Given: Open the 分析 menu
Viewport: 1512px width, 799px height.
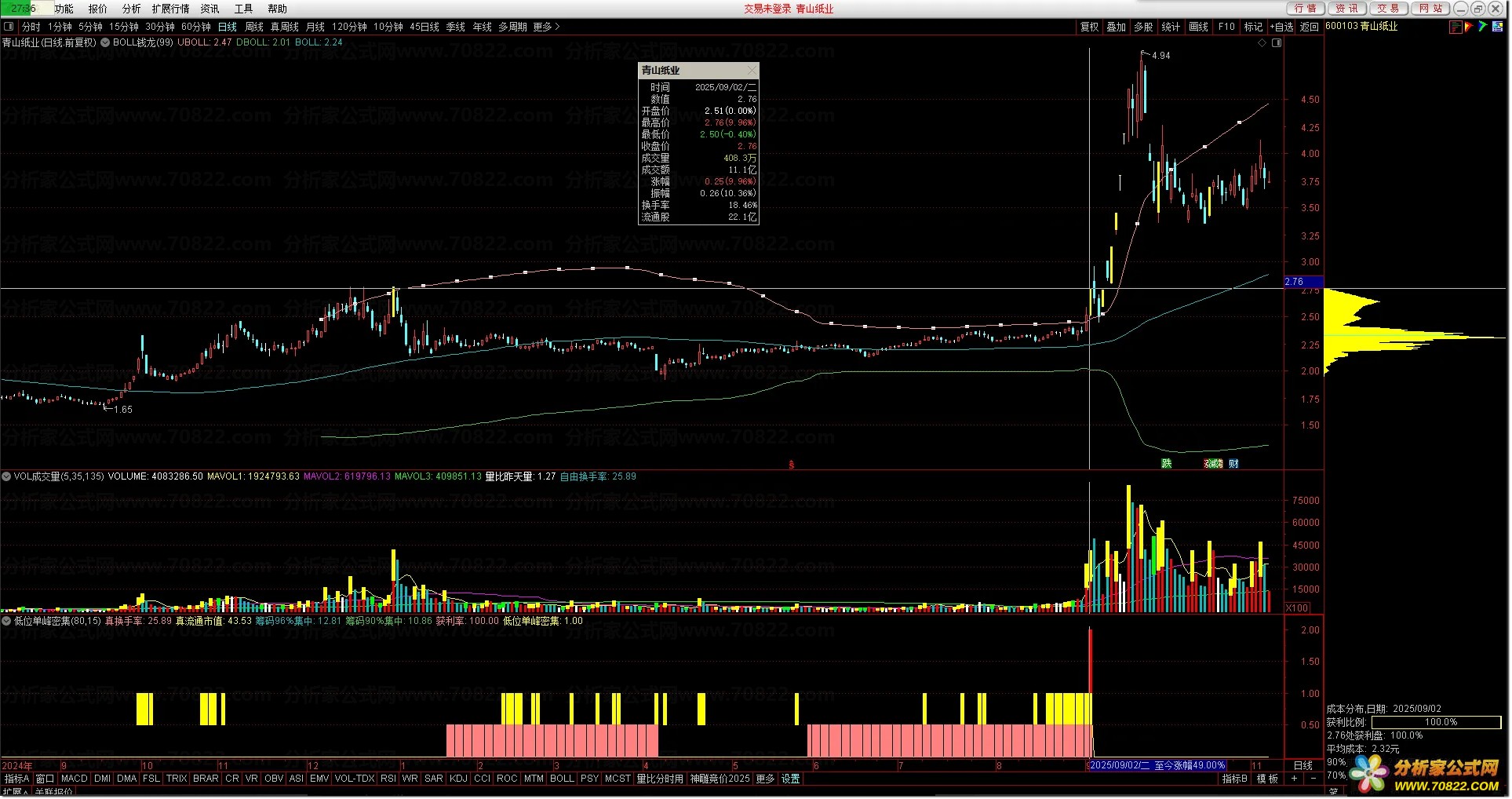Looking at the screenshot, I should (x=131, y=9).
